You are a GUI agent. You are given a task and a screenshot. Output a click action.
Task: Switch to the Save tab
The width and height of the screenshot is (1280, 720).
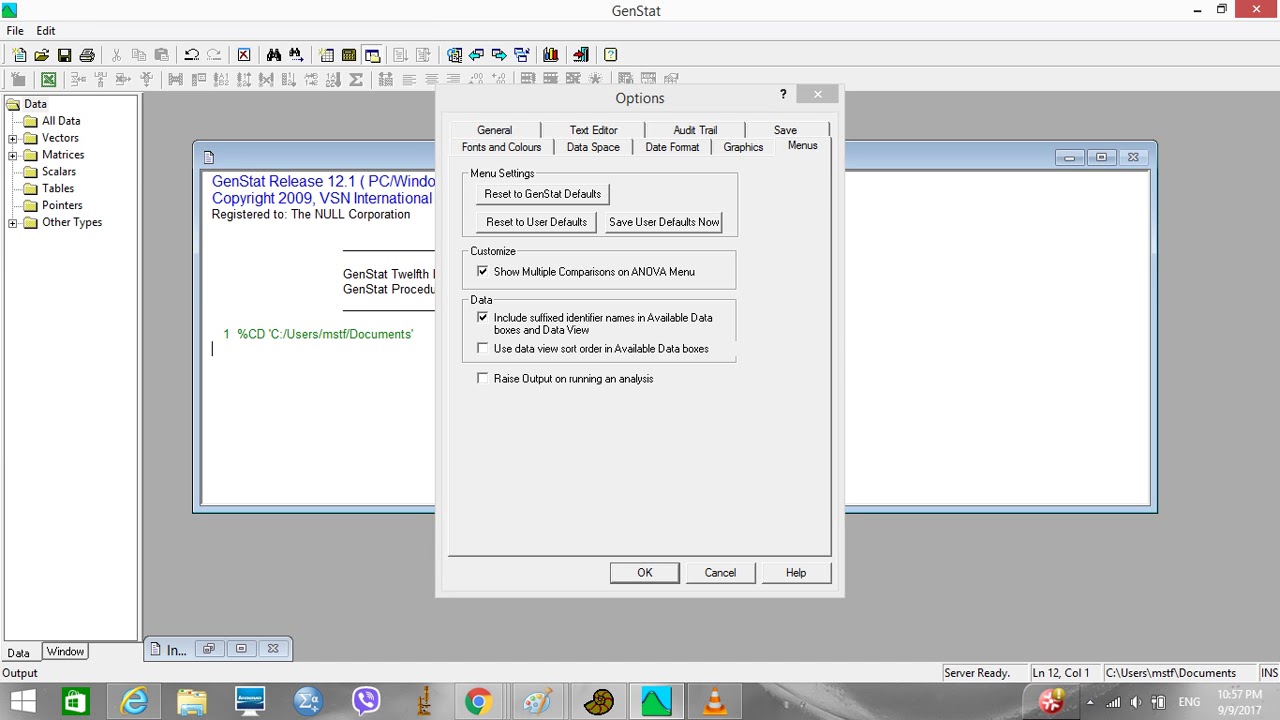click(785, 130)
